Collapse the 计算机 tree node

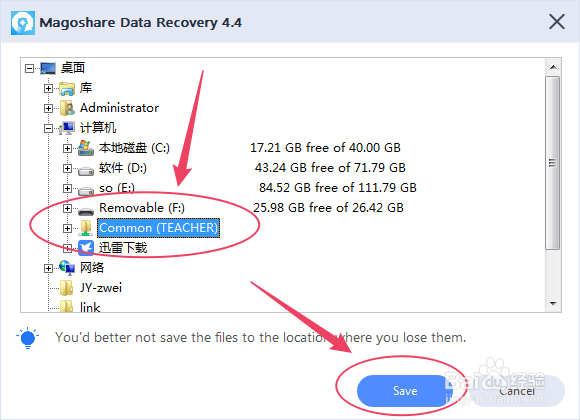pos(48,128)
